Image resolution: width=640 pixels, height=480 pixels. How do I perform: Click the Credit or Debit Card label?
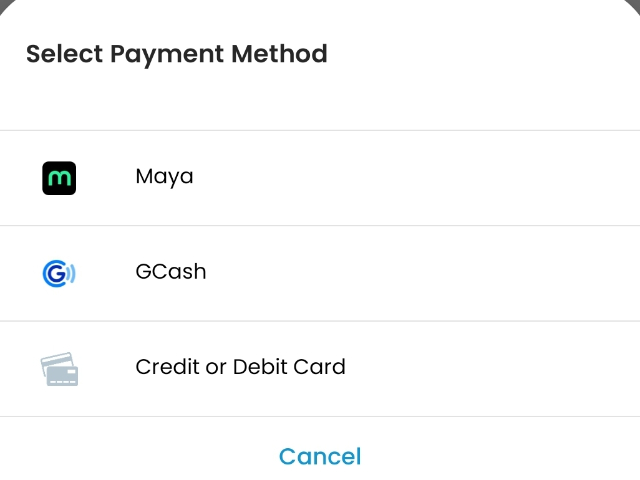[240, 367]
